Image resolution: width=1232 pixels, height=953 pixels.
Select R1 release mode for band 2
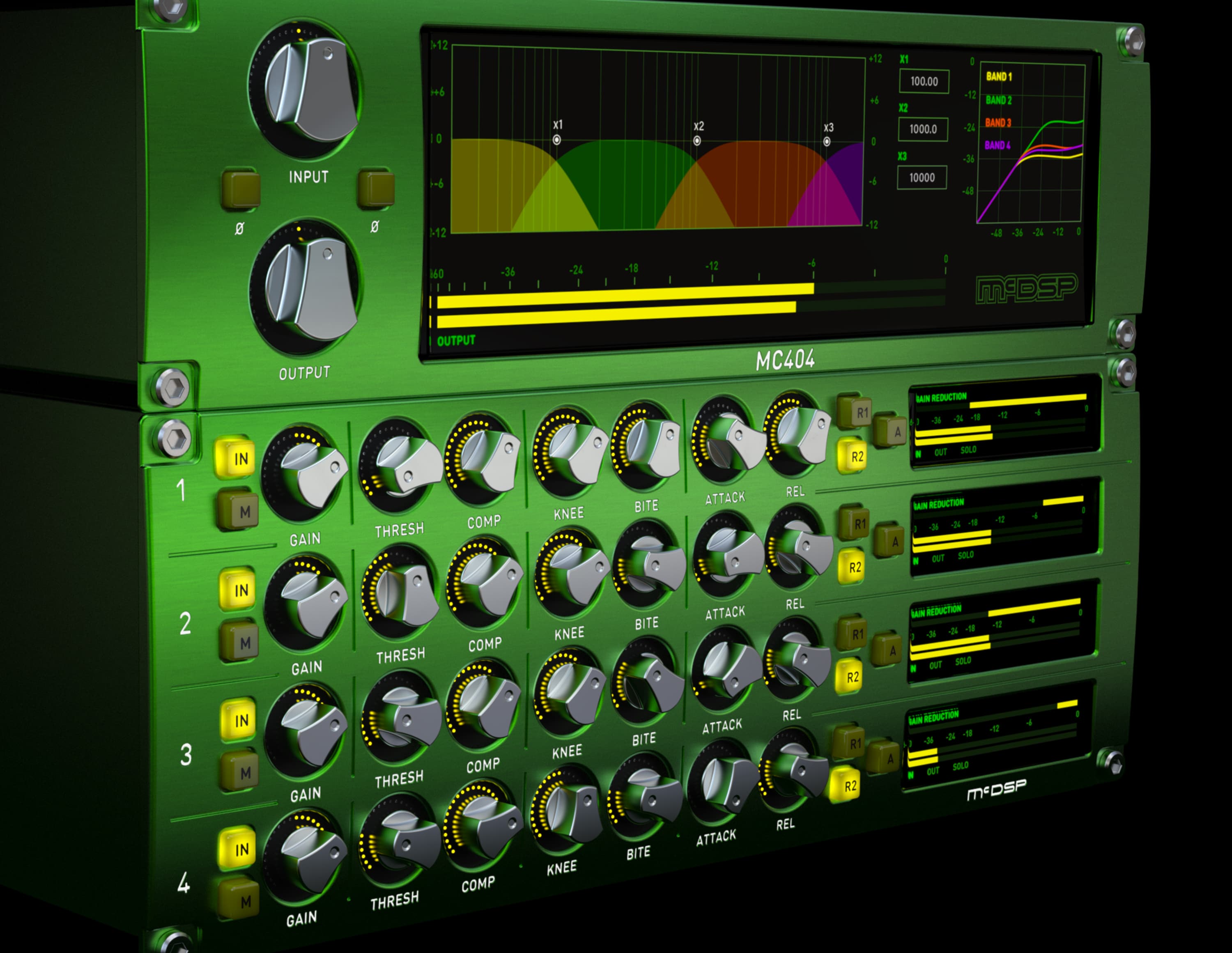[854, 523]
